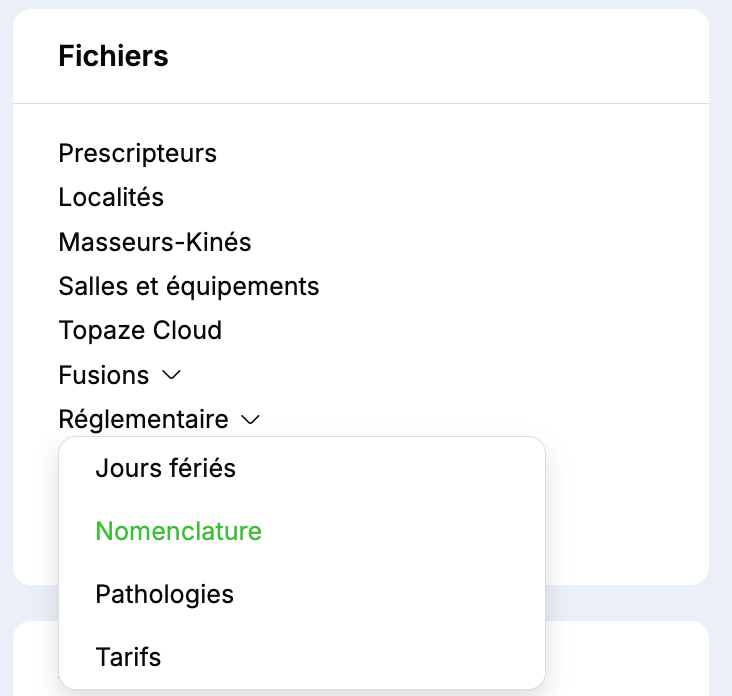Open Topaze Cloud
This screenshot has height=696, width=732.
(140, 331)
